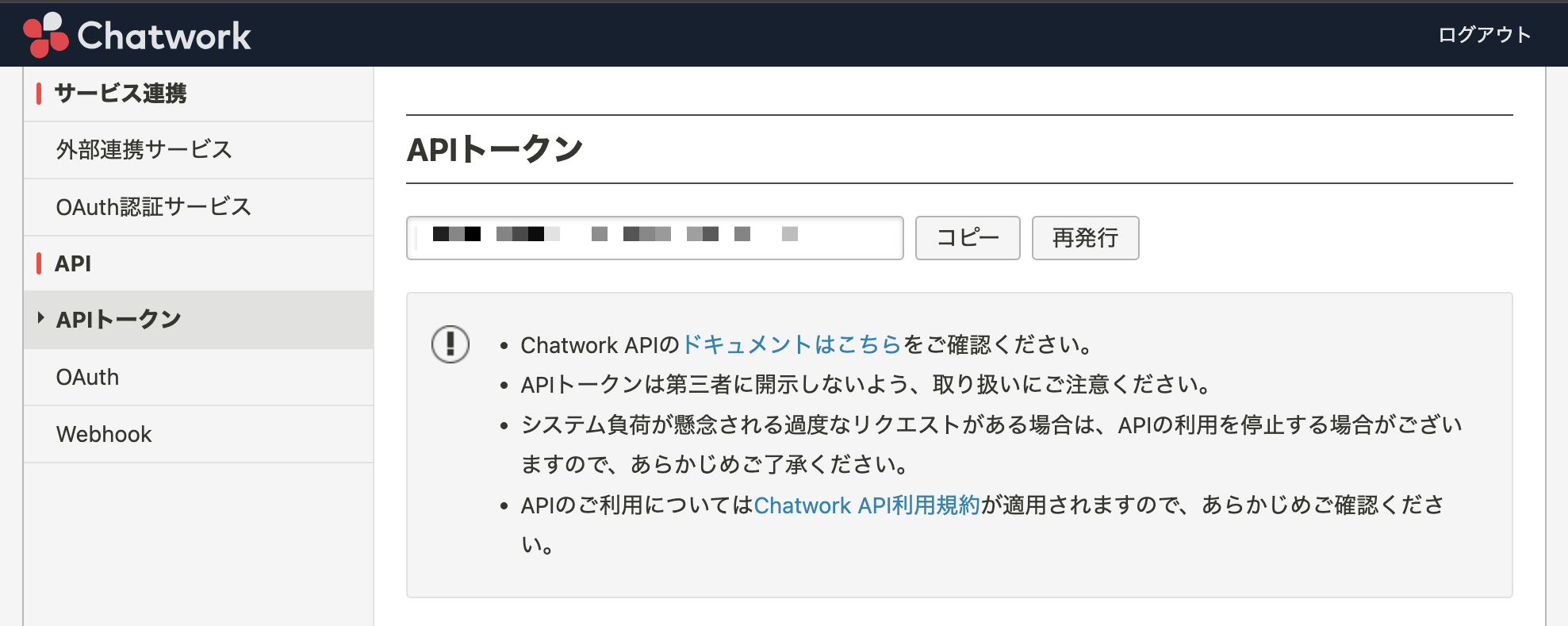The image size is (1568, 626).
Task: Open OAuth認証サービス sidebar item
Action: [198, 207]
